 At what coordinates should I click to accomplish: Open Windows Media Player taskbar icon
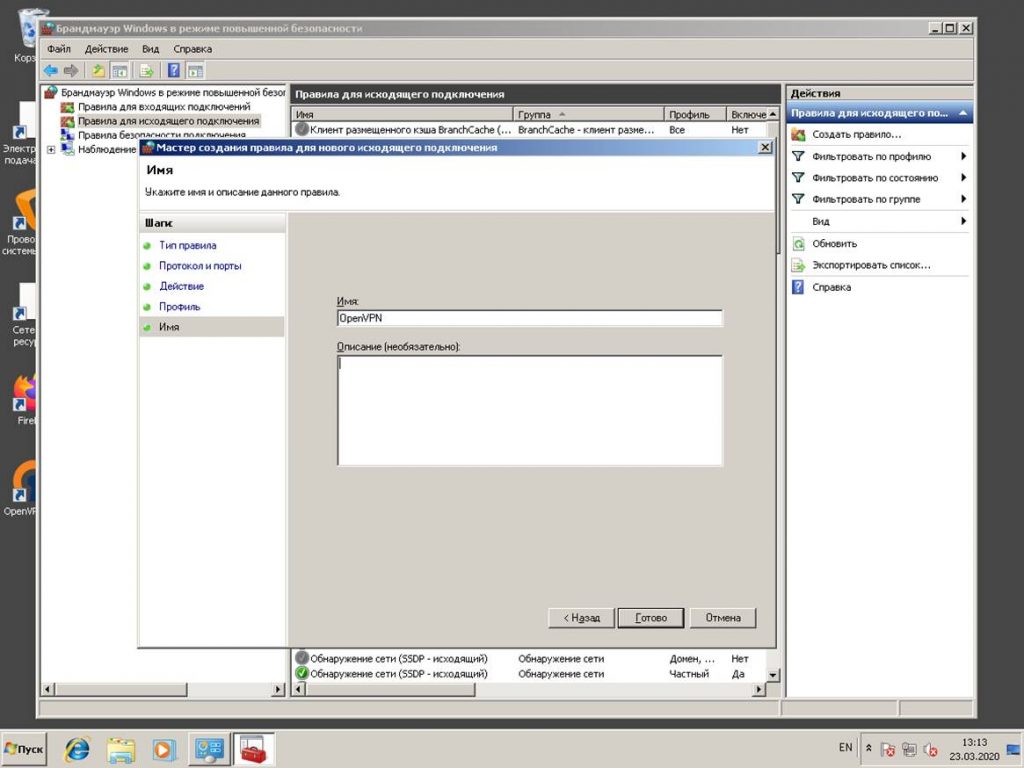tap(164, 749)
